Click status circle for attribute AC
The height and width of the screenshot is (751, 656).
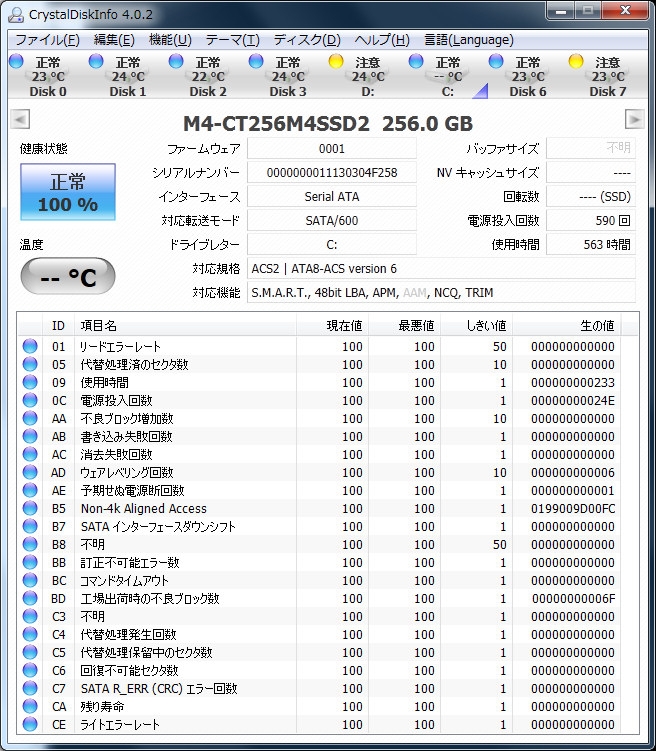(30, 454)
